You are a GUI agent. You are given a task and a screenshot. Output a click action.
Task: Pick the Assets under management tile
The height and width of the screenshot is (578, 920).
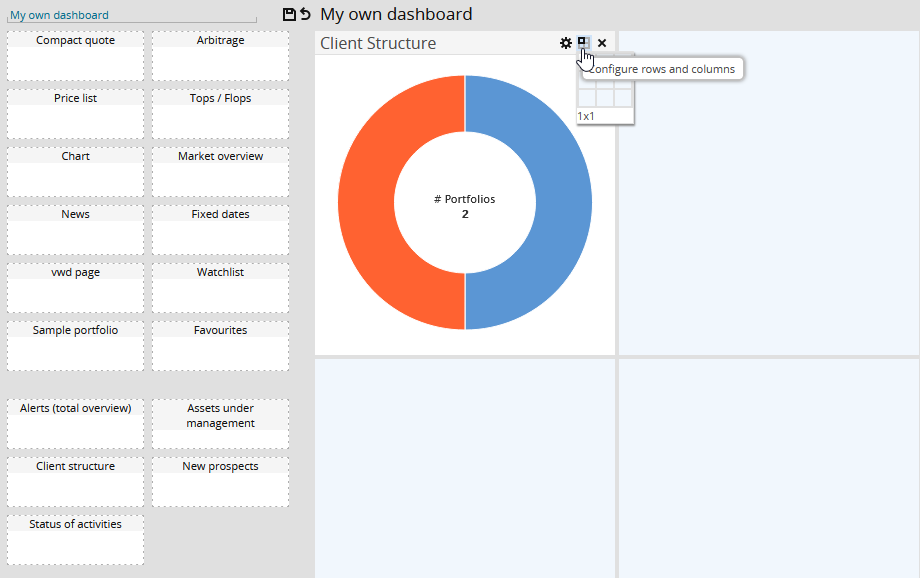click(x=220, y=424)
